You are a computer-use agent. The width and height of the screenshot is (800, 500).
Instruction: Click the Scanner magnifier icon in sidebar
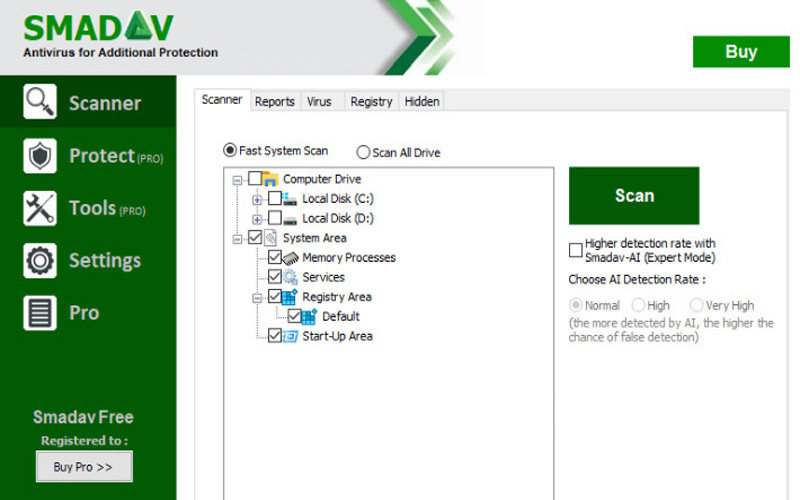40,102
